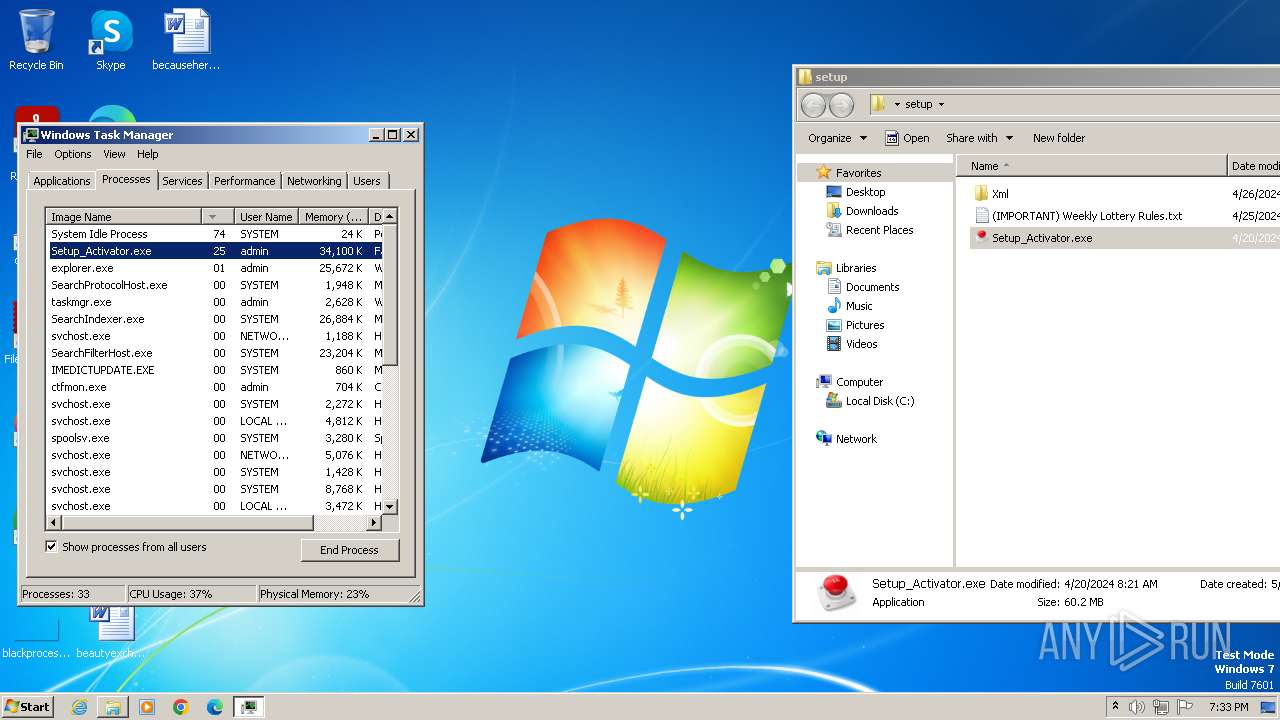Open Windows Explorer taskbar button
1280x720 pixels.
click(x=113, y=707)
